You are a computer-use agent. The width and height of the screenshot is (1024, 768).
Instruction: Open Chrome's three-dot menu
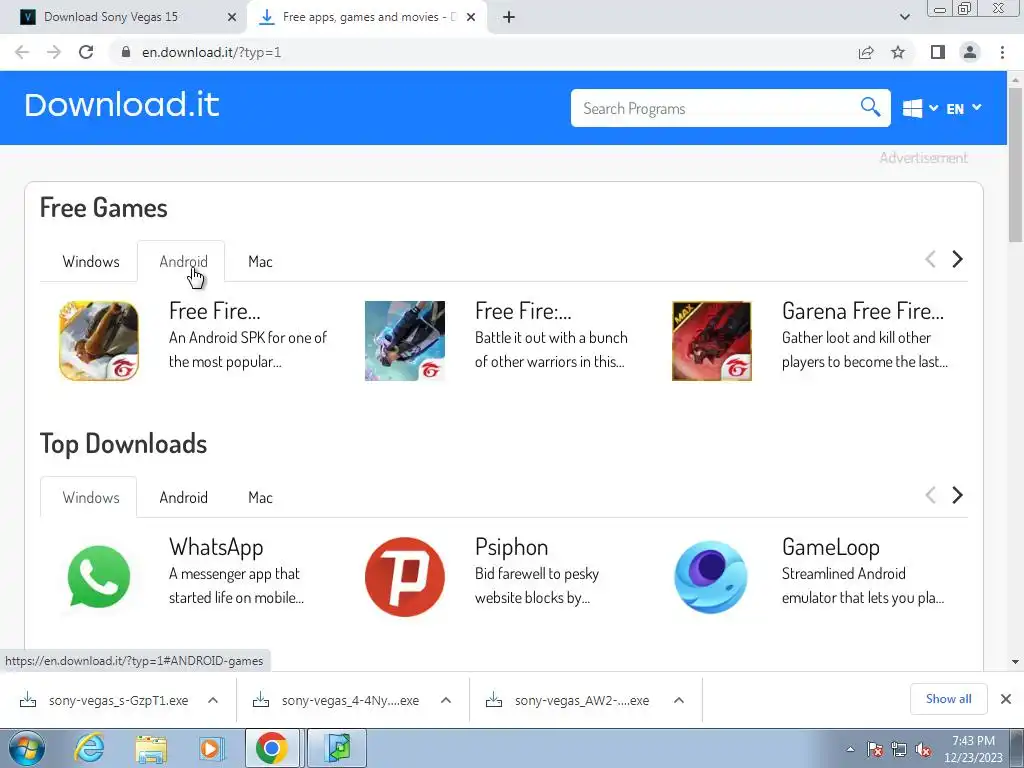(1002, 52)
